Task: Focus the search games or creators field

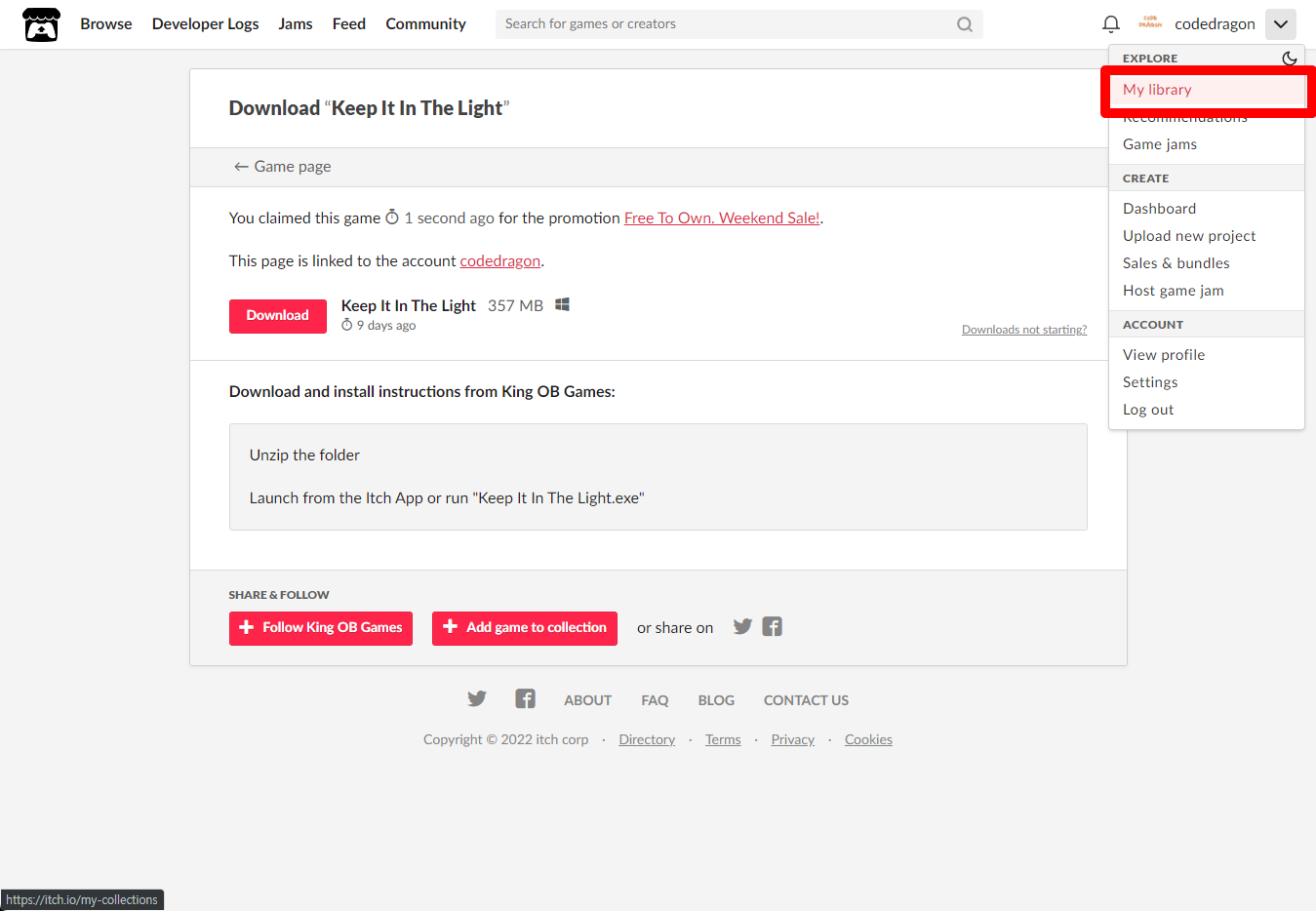Action: 738,24
